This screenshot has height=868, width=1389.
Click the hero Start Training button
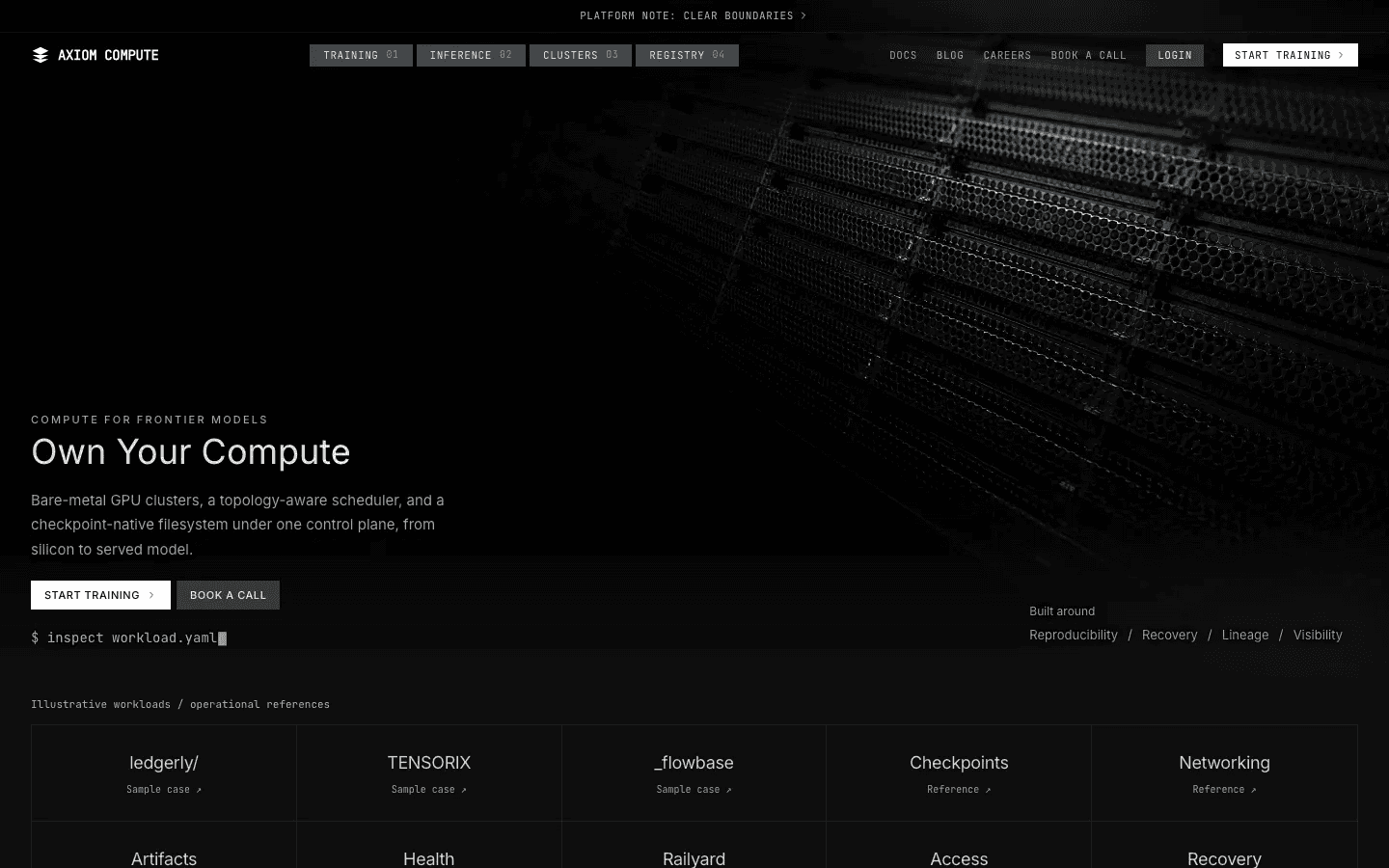pyautogui.click(x=100, y=595)
